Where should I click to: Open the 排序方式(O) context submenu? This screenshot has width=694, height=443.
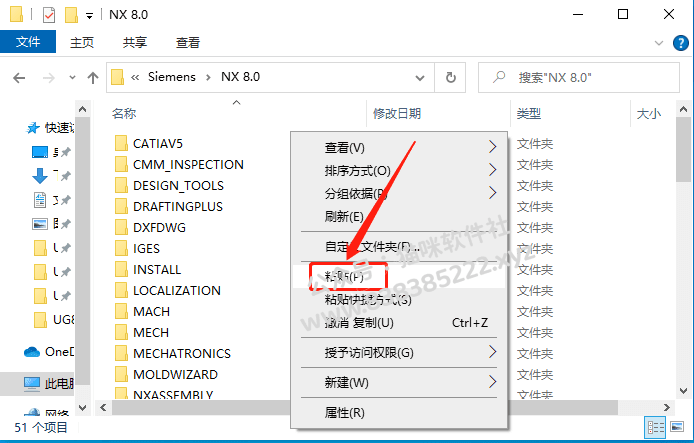(399, 170)
